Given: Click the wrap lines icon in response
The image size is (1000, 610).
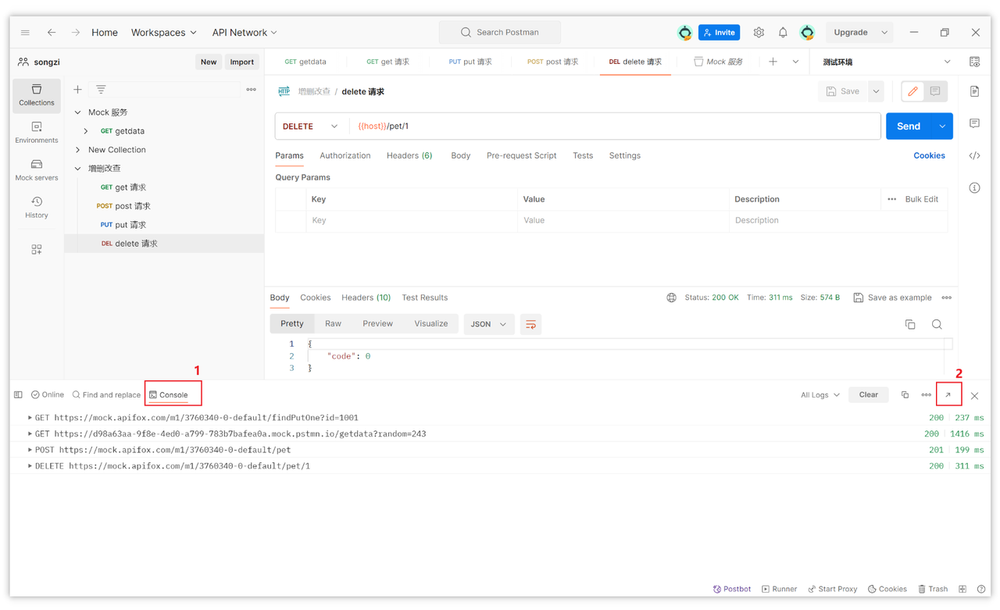Looking at the screenshot, I should 531,324.
